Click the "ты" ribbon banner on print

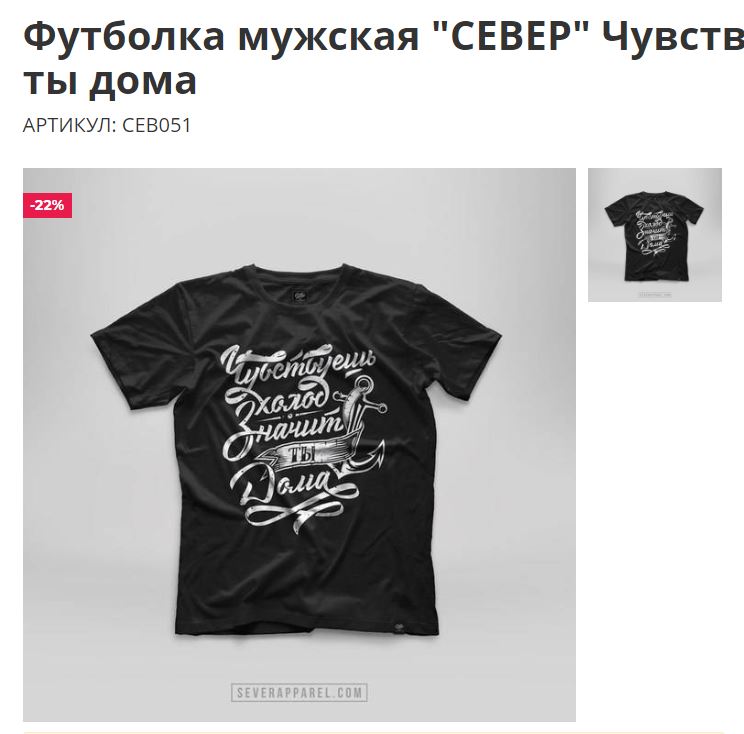click(x=304, y=453)
